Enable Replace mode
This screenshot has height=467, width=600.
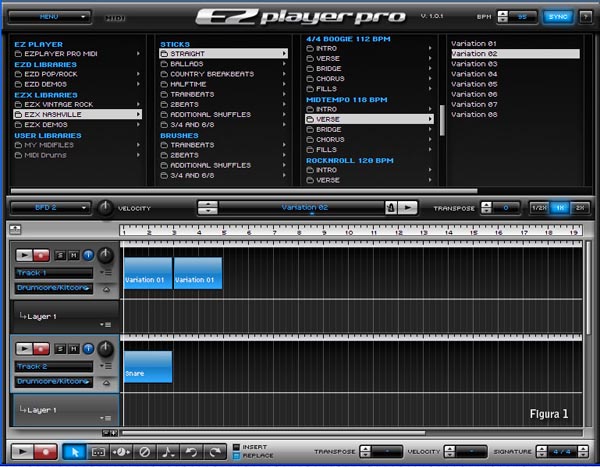[x=236, y=456]
